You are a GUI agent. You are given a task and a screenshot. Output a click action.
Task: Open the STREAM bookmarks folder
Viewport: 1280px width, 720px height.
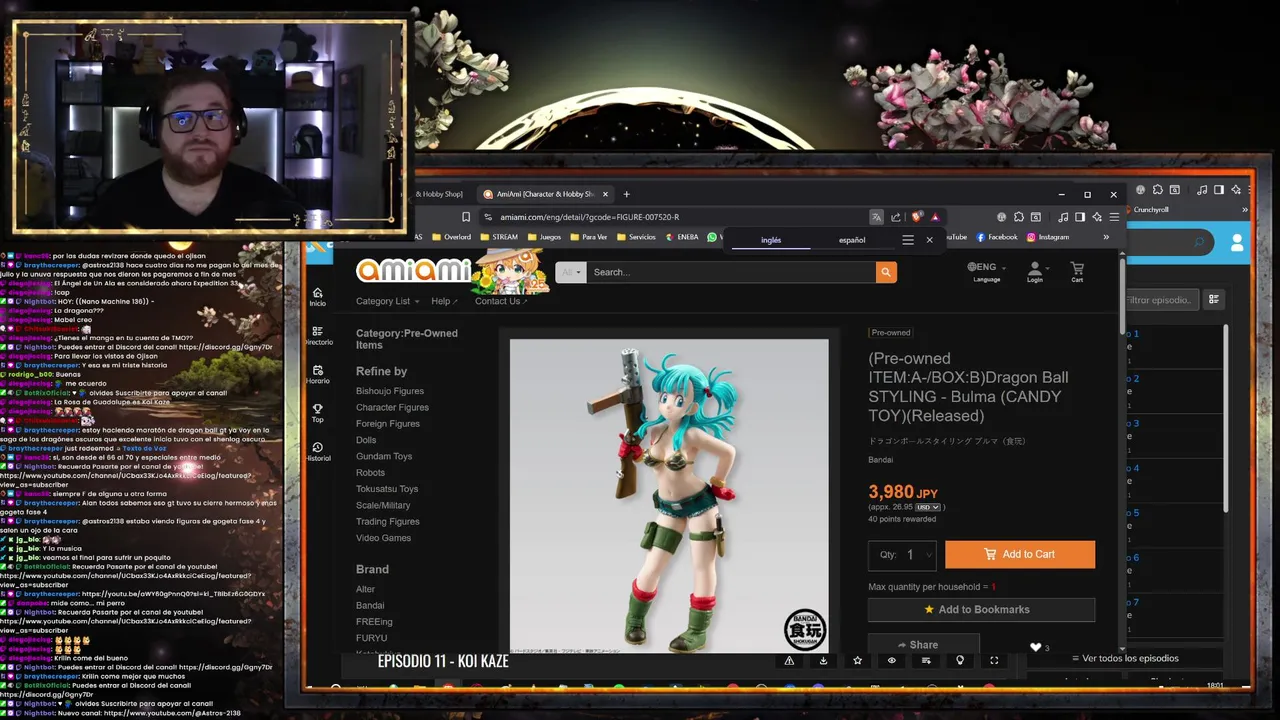[x=499, y=237]
